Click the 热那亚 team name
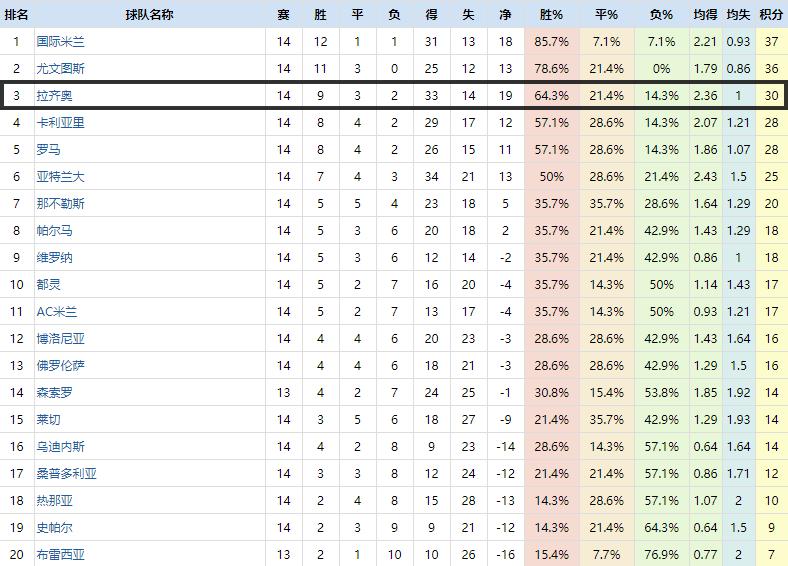Image resolution: width=788 pixels, height=566 pixels. 54,501
